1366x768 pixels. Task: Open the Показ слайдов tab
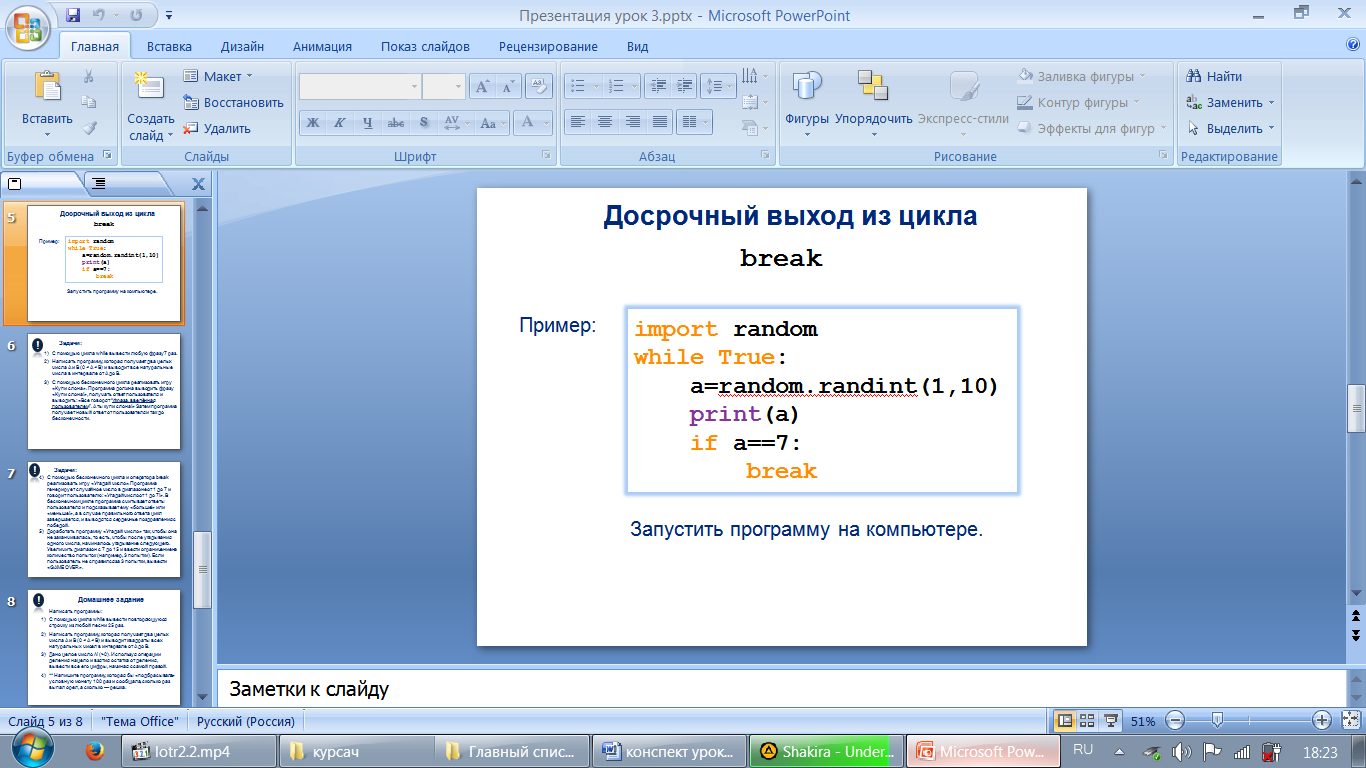425,46
